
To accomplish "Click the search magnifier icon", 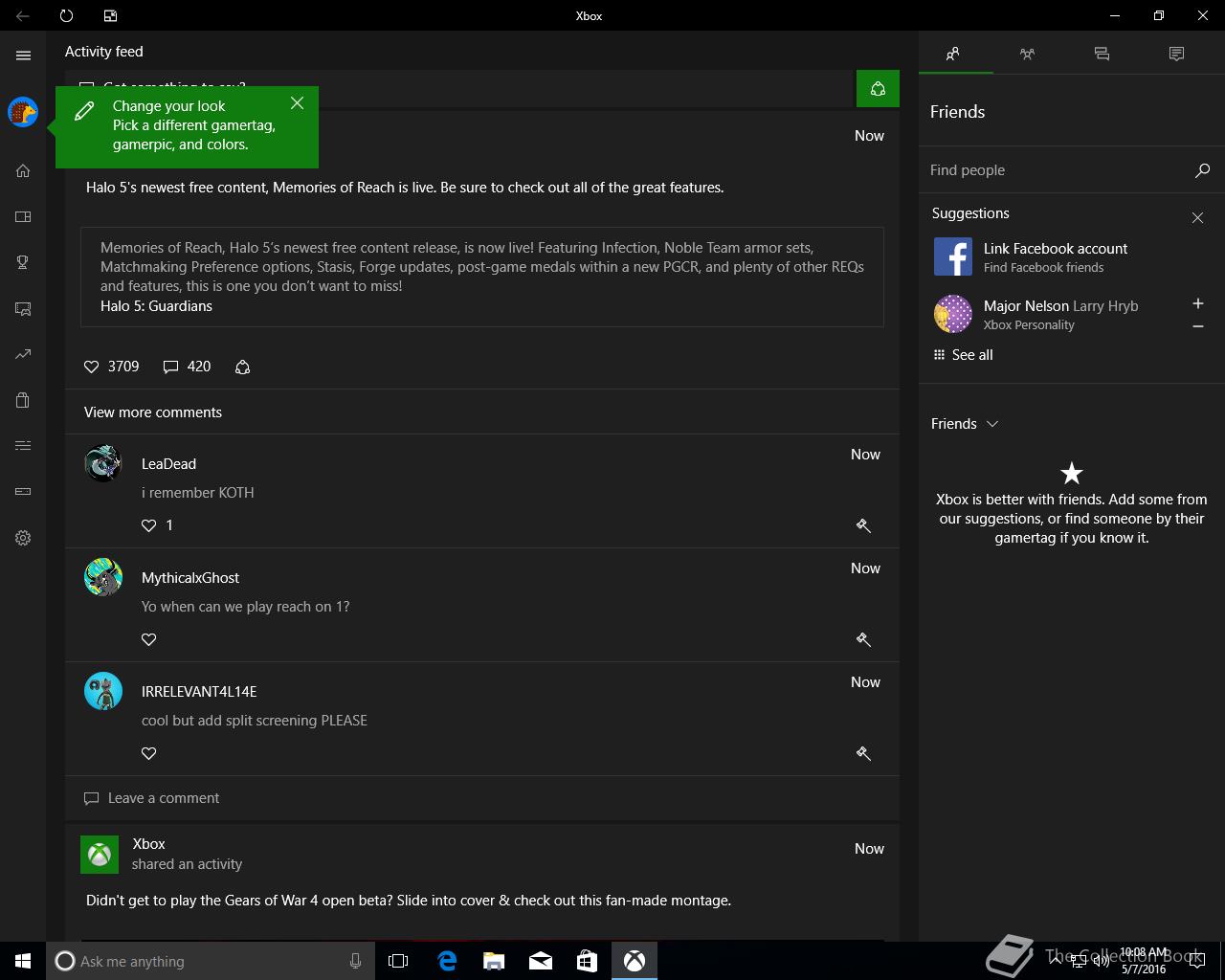I will pos(1202,170).
